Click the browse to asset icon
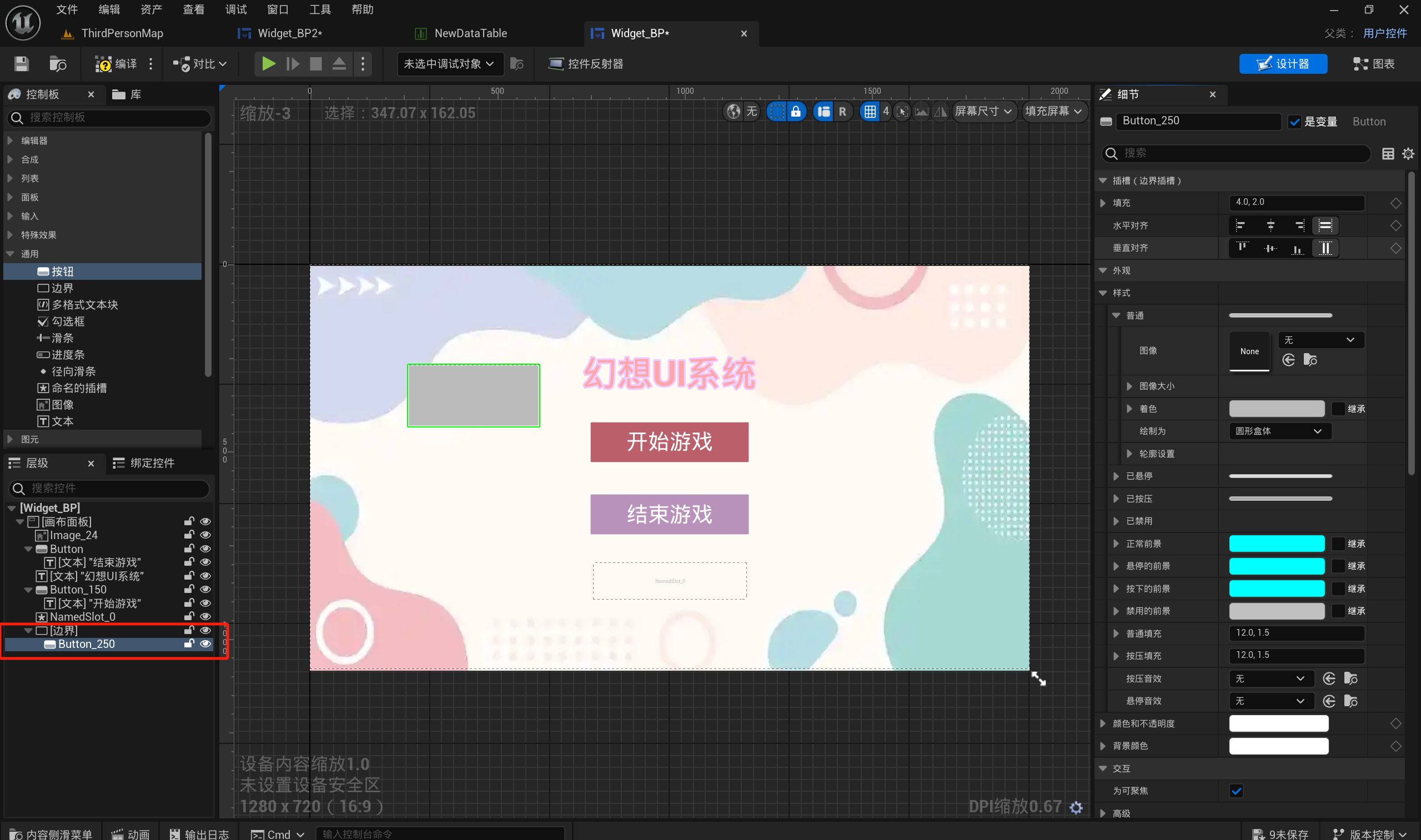This screenshot has width=1421, height=840. (58, 64)
